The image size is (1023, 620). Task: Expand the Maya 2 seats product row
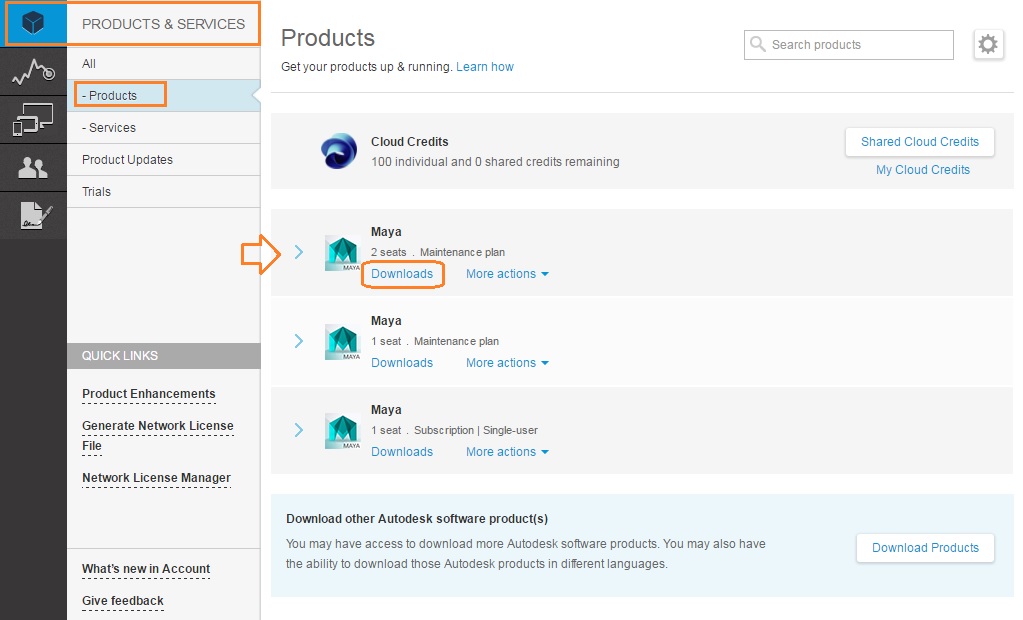[299, 252]
